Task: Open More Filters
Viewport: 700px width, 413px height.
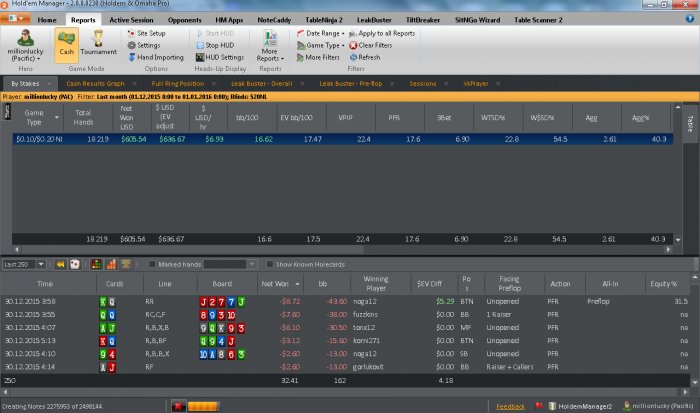Action: pyautogui.click(x=318, y=57)
